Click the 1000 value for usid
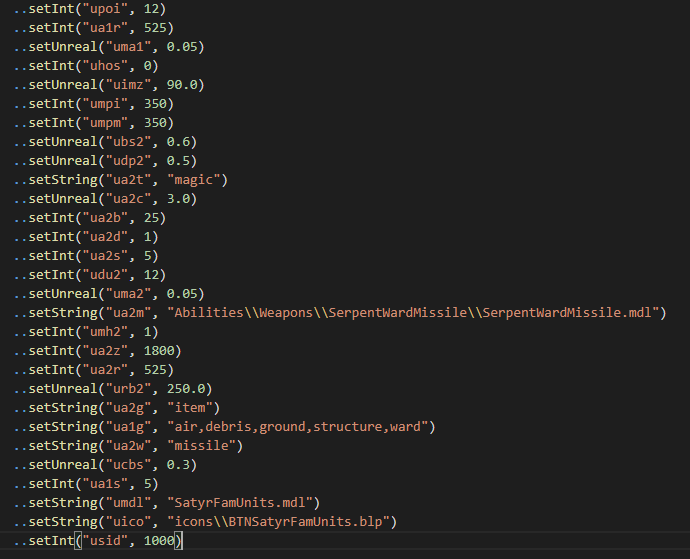 pyautogui.click(x=159, y=541)
